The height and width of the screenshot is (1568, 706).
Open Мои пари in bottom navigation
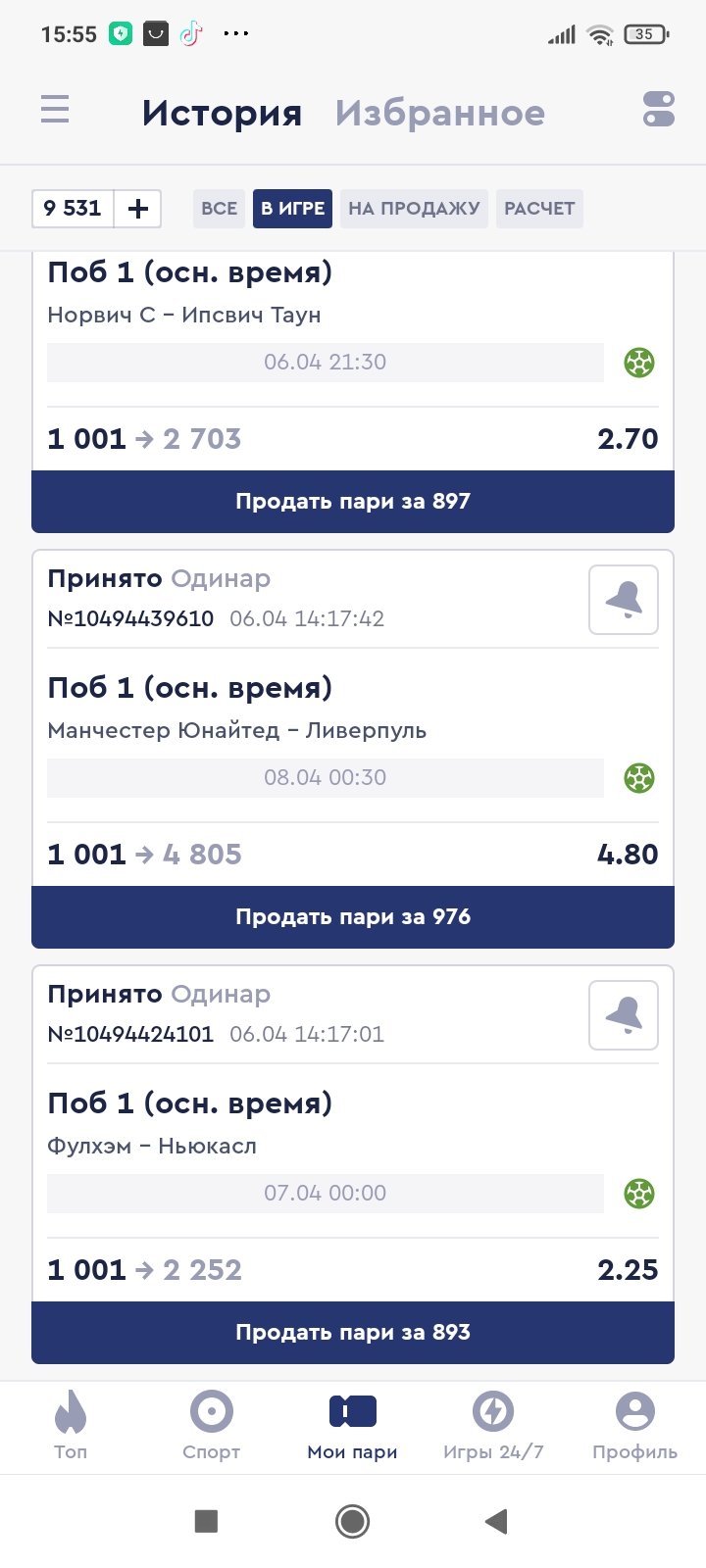pyautogui.click(x=353, y=1426)
